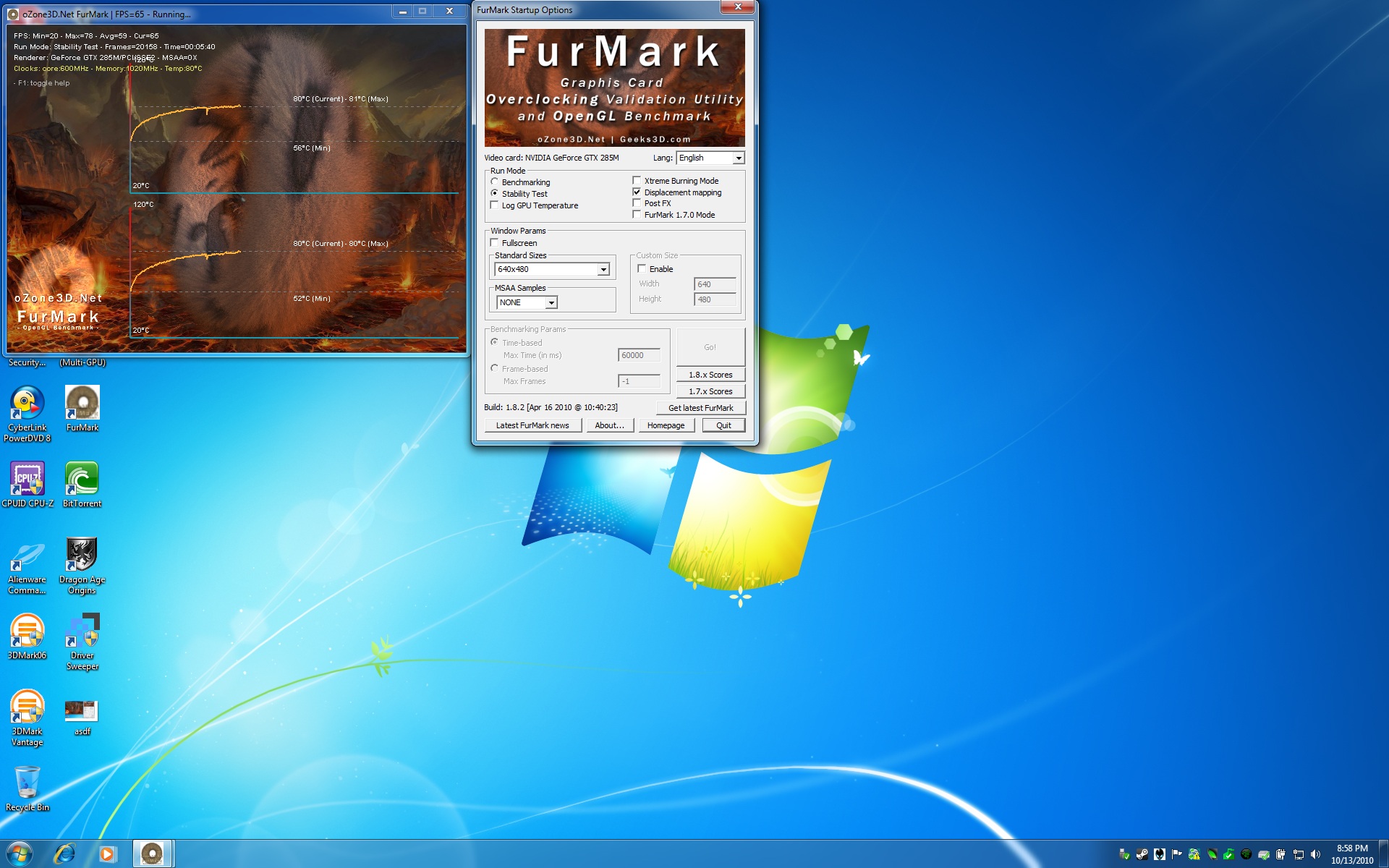Launch Driver Sweeper from desktop
1389x868 pixels.
pyautogui.click(x=82, y=642)
